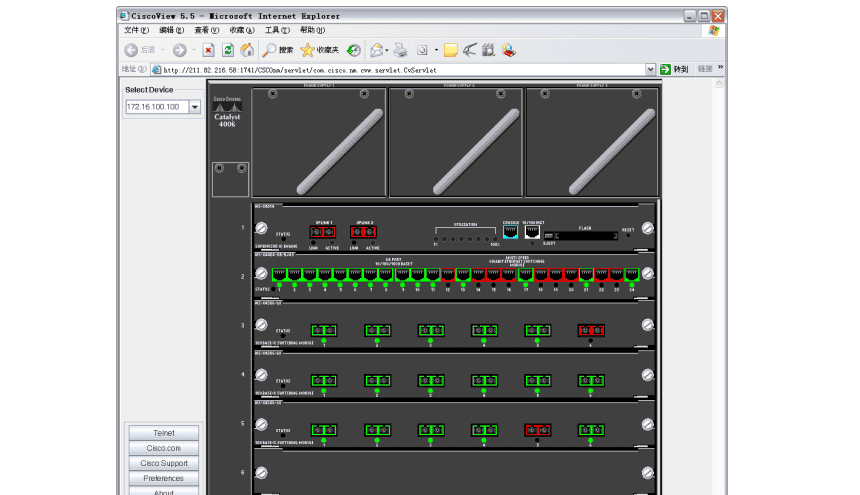Select green port 1 on the slot 4 module
The width and height of the screenshot is (860, 495).
(x=324, y=380)
